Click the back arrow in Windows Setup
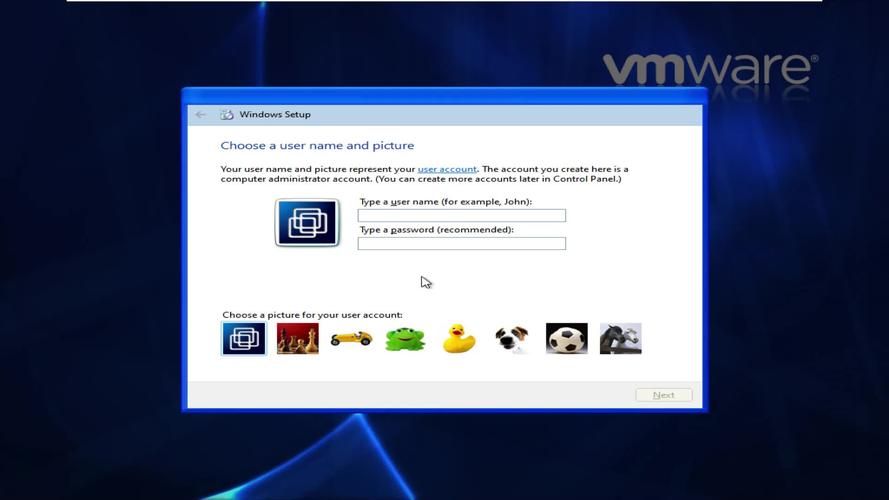This screenshot has width=889, height=500. pyautogui.click(x=200, y=115)
